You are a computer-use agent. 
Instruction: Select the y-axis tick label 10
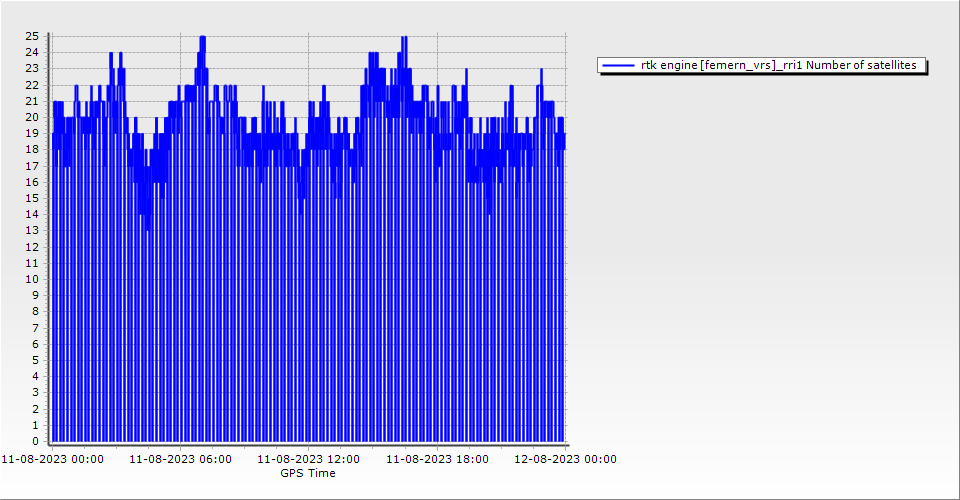pyautogui.click(x=32, y=279)
